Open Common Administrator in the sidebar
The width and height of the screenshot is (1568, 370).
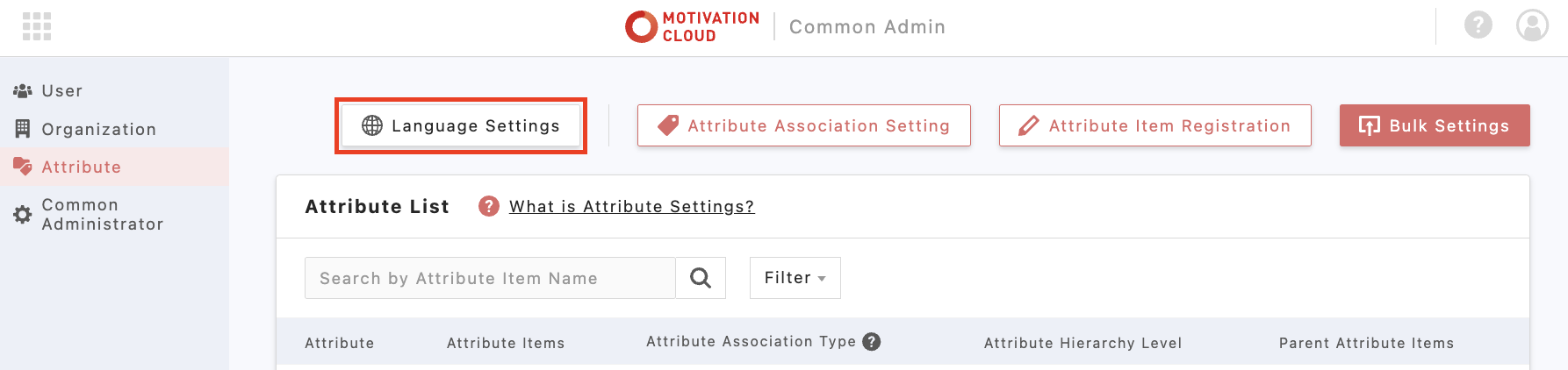[x=102, y=215]
